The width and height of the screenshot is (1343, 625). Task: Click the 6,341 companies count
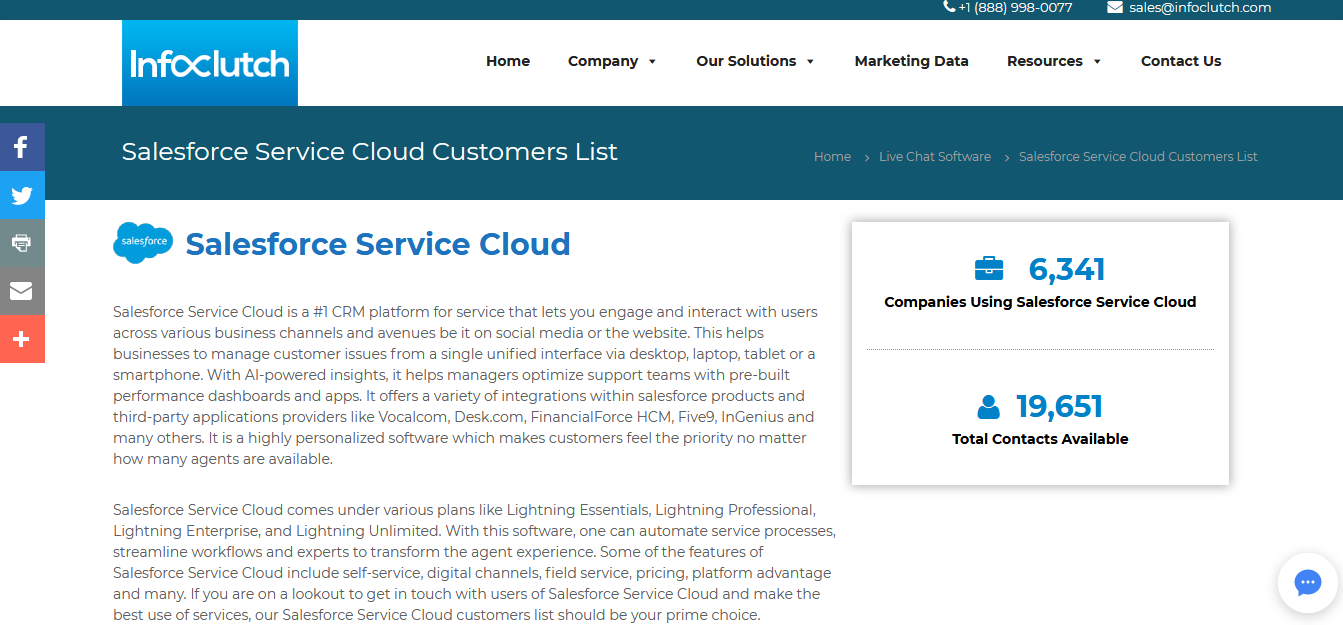[x=1067, y=269]
